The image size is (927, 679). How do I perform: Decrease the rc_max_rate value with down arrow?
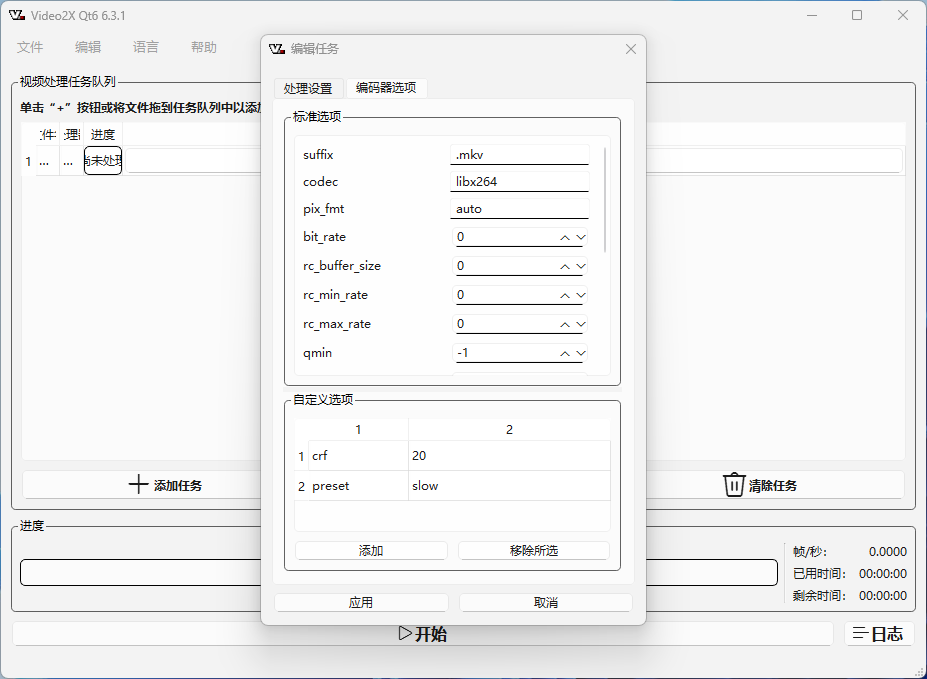tap(581, 324)
